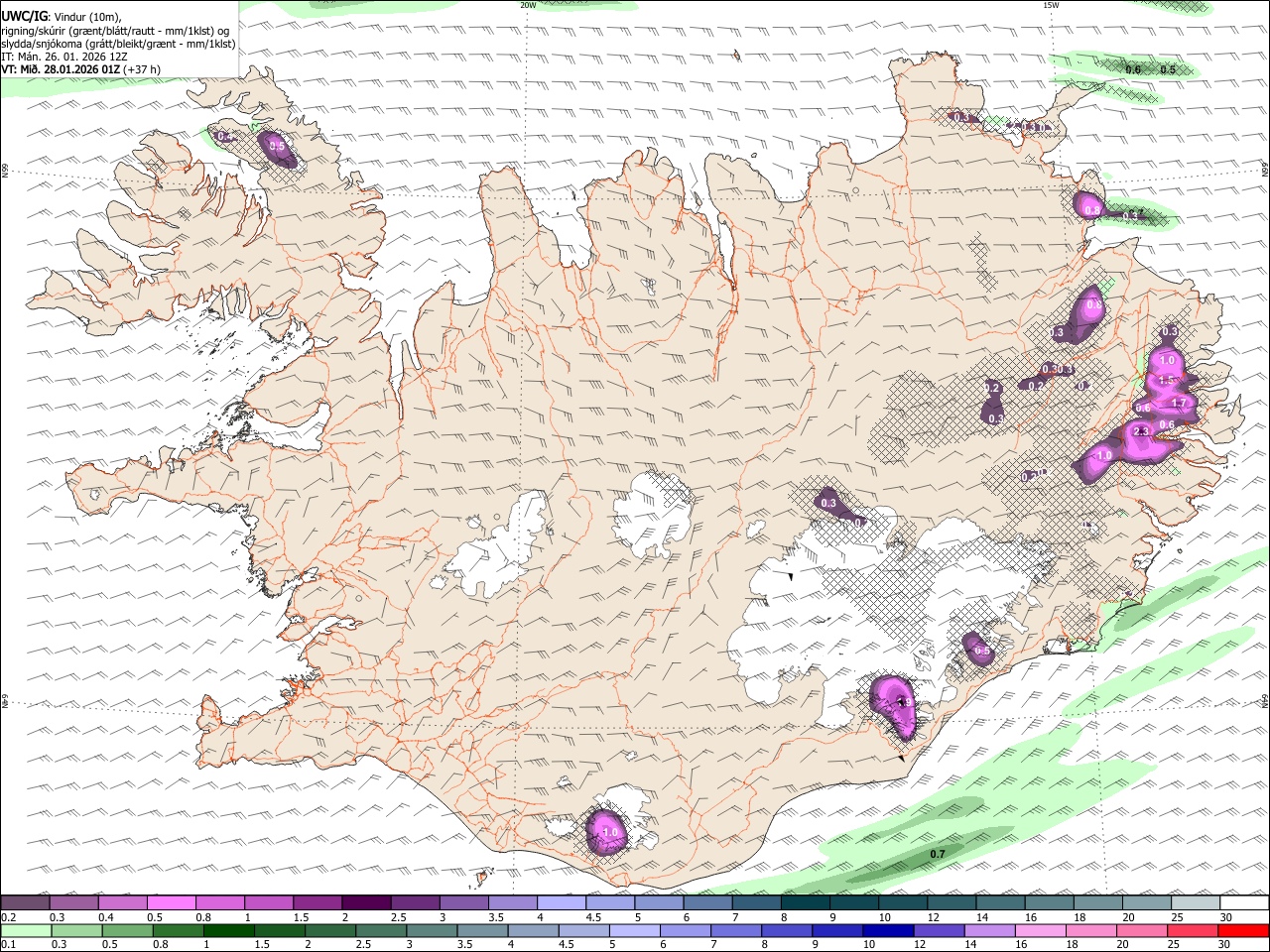Click the 'slydda/snjókoma' legend description line
The height and width of the screenshot is (952, 1270).
point(118,44)
